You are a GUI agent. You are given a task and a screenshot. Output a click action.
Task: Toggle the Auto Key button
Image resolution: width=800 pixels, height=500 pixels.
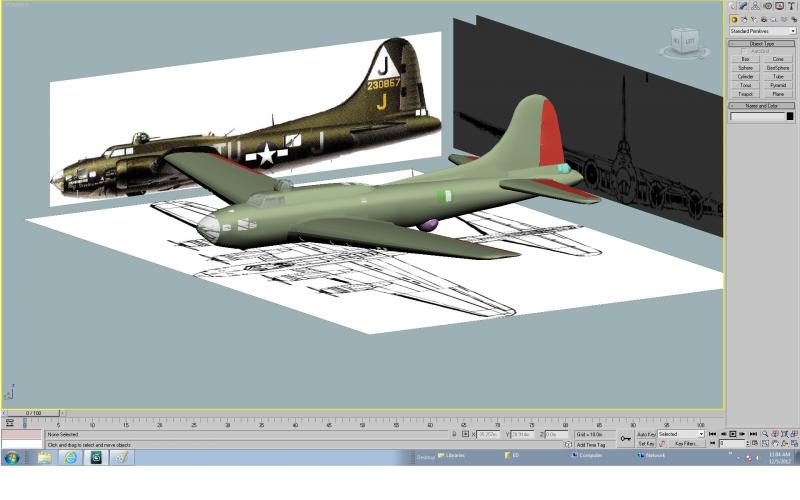pyautogui.click(x=646, y=434)
